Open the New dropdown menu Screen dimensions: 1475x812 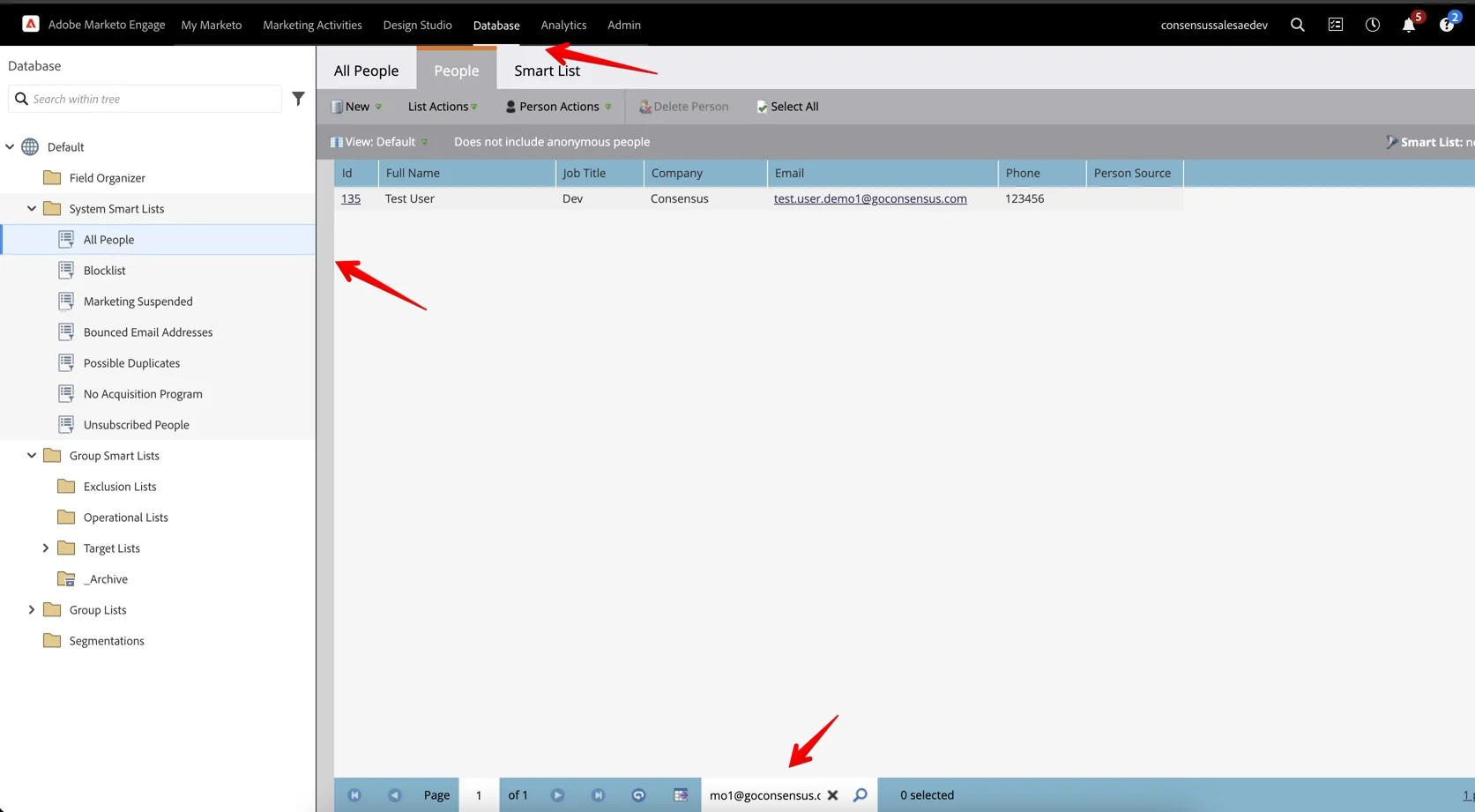[x=356, y=107]
